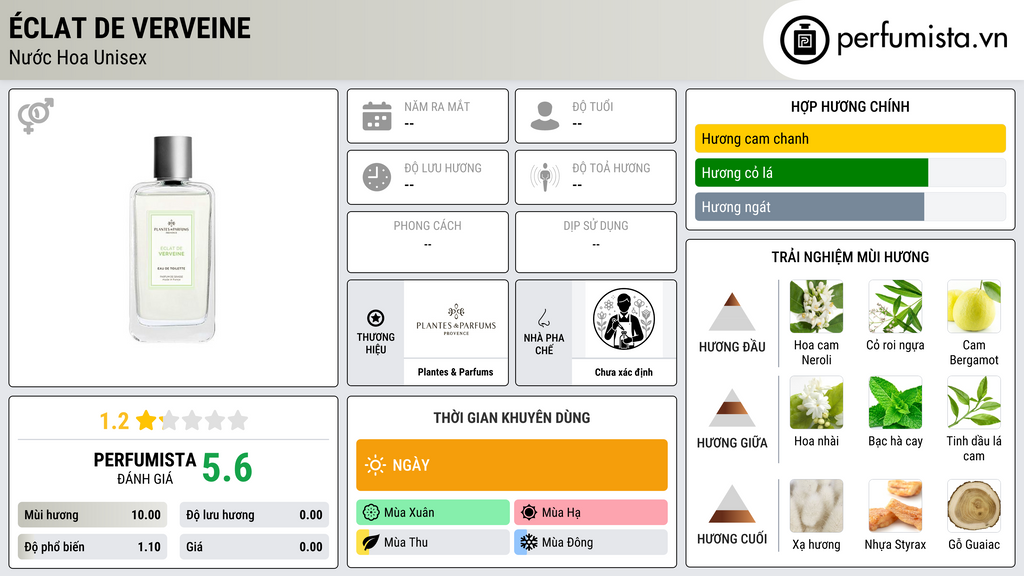Select the Mùa Đông season tag
This screenshot has width=1024, height=576.
tap(591, 542)
